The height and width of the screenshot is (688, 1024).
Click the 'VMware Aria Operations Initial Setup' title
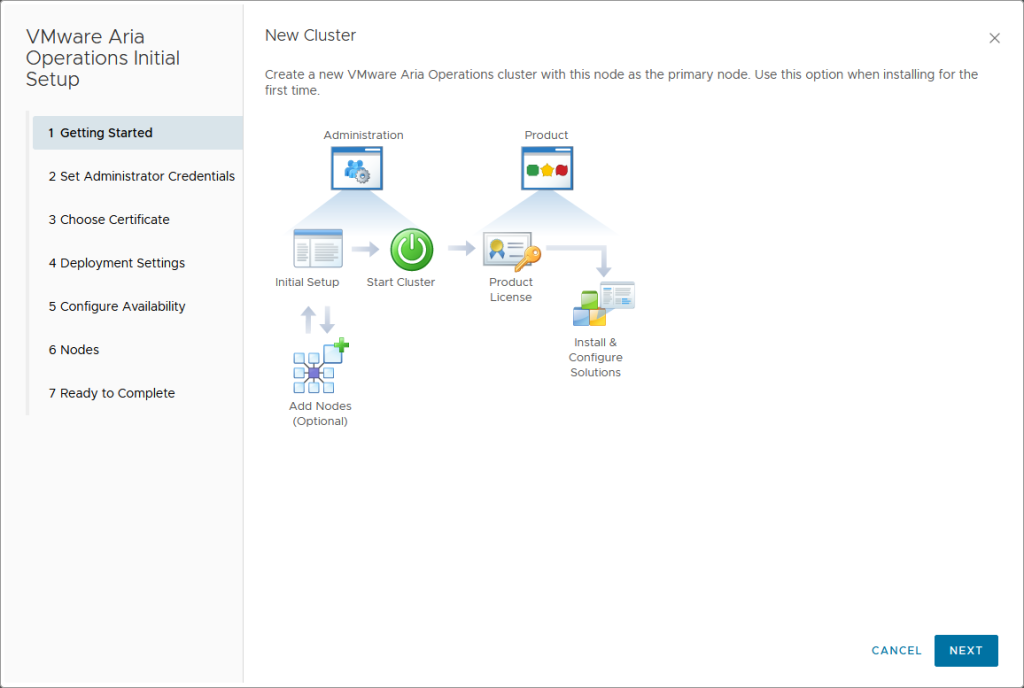click(103, 57)
